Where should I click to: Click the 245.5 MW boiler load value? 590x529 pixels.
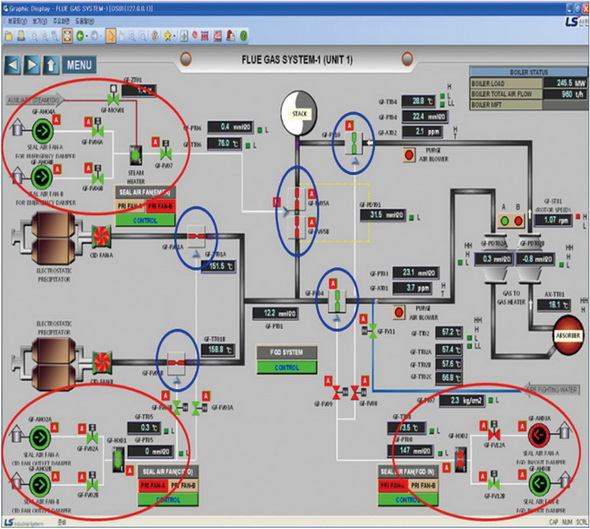566,83
